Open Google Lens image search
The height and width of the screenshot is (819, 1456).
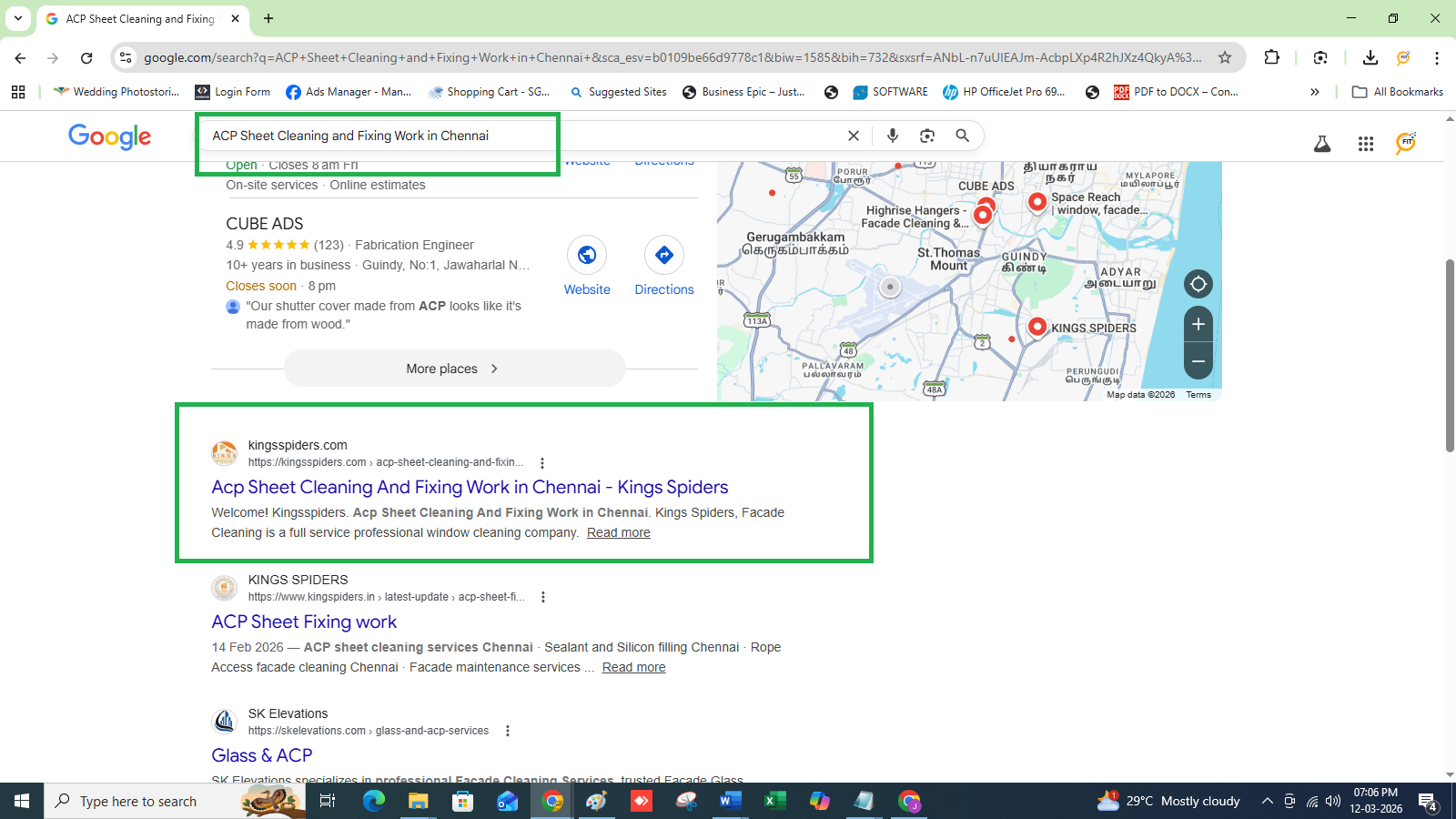pos(926,136)
